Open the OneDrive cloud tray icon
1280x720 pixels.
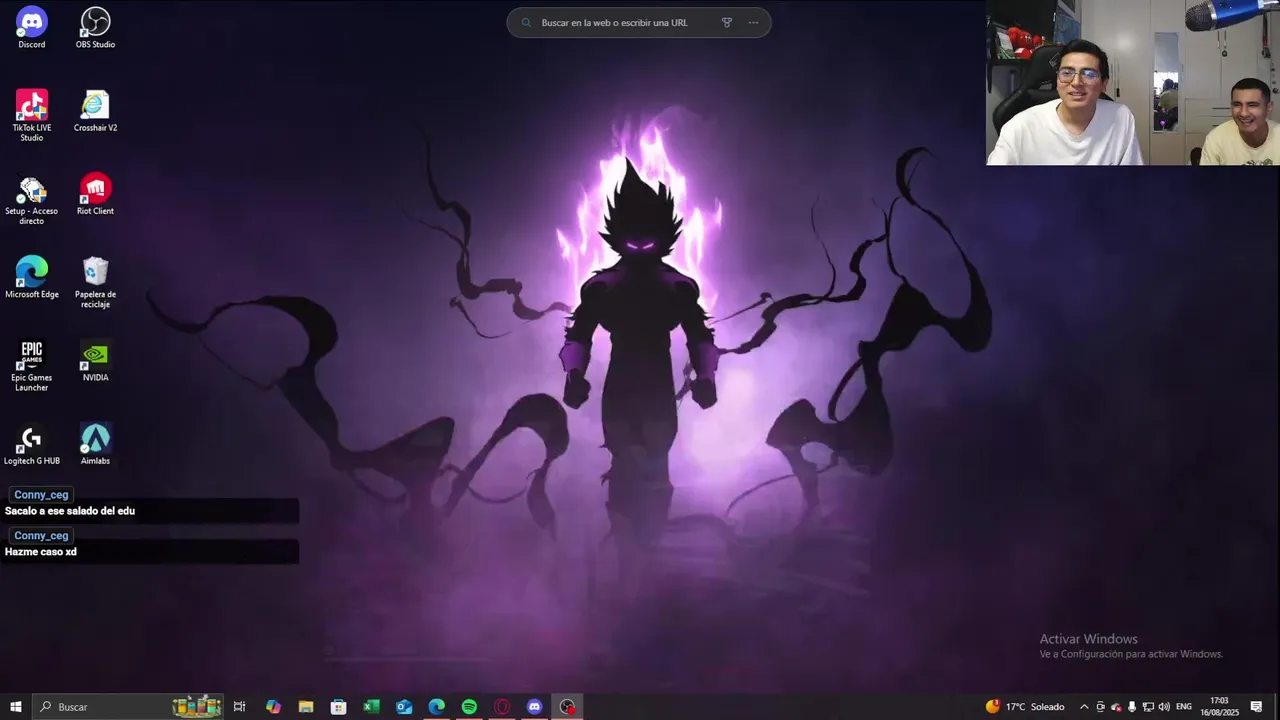[x=1116, y=707]
